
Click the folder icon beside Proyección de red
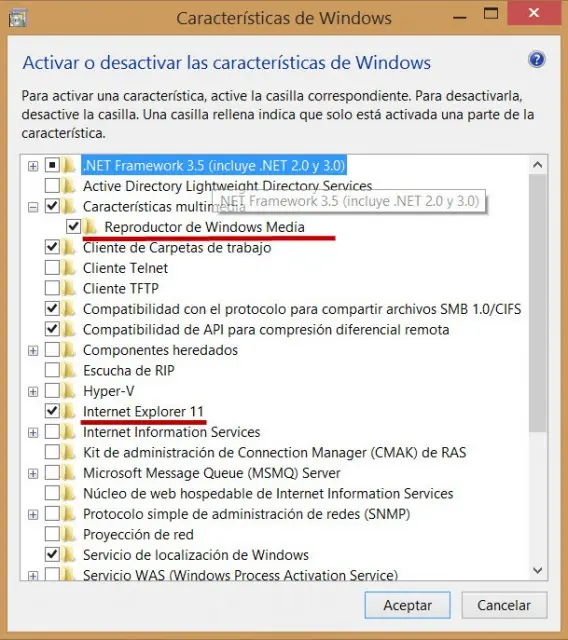click(x=69, y=534)
